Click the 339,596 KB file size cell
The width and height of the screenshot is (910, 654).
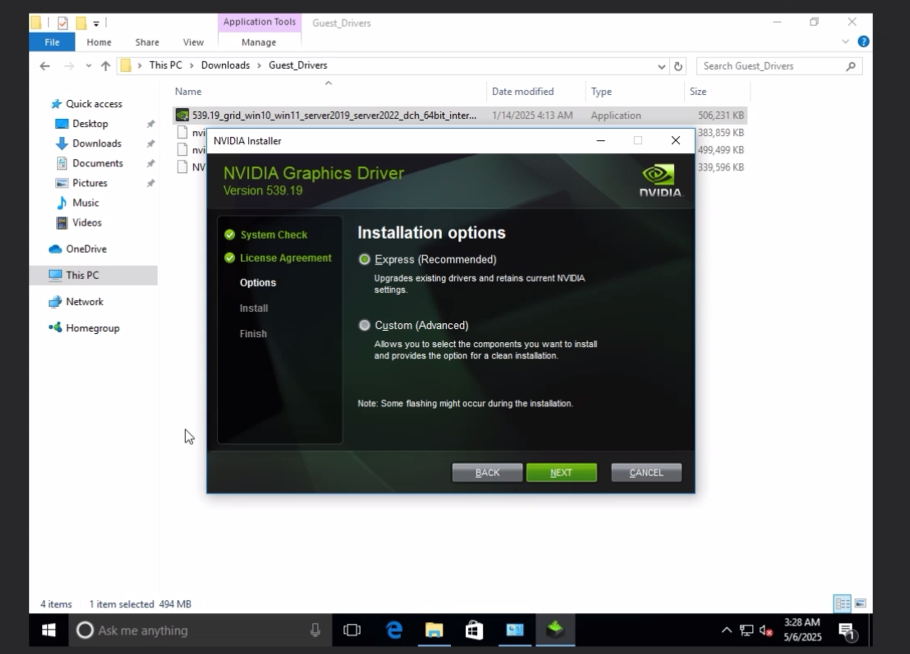pos(721,167)
